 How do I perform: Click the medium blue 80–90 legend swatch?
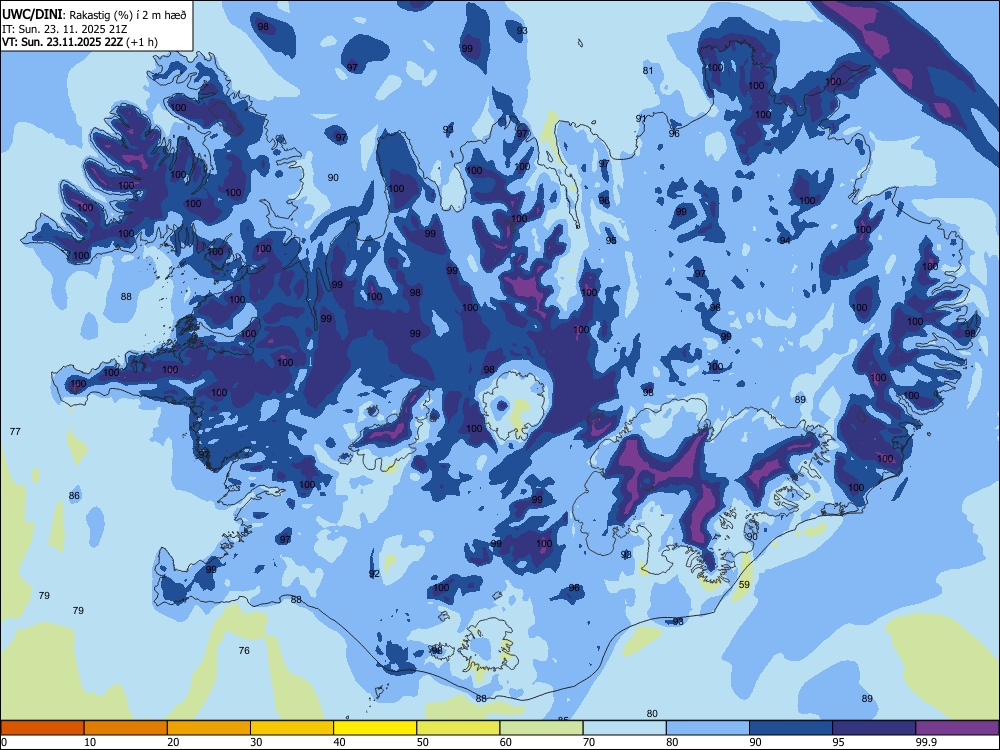point(708,728)
